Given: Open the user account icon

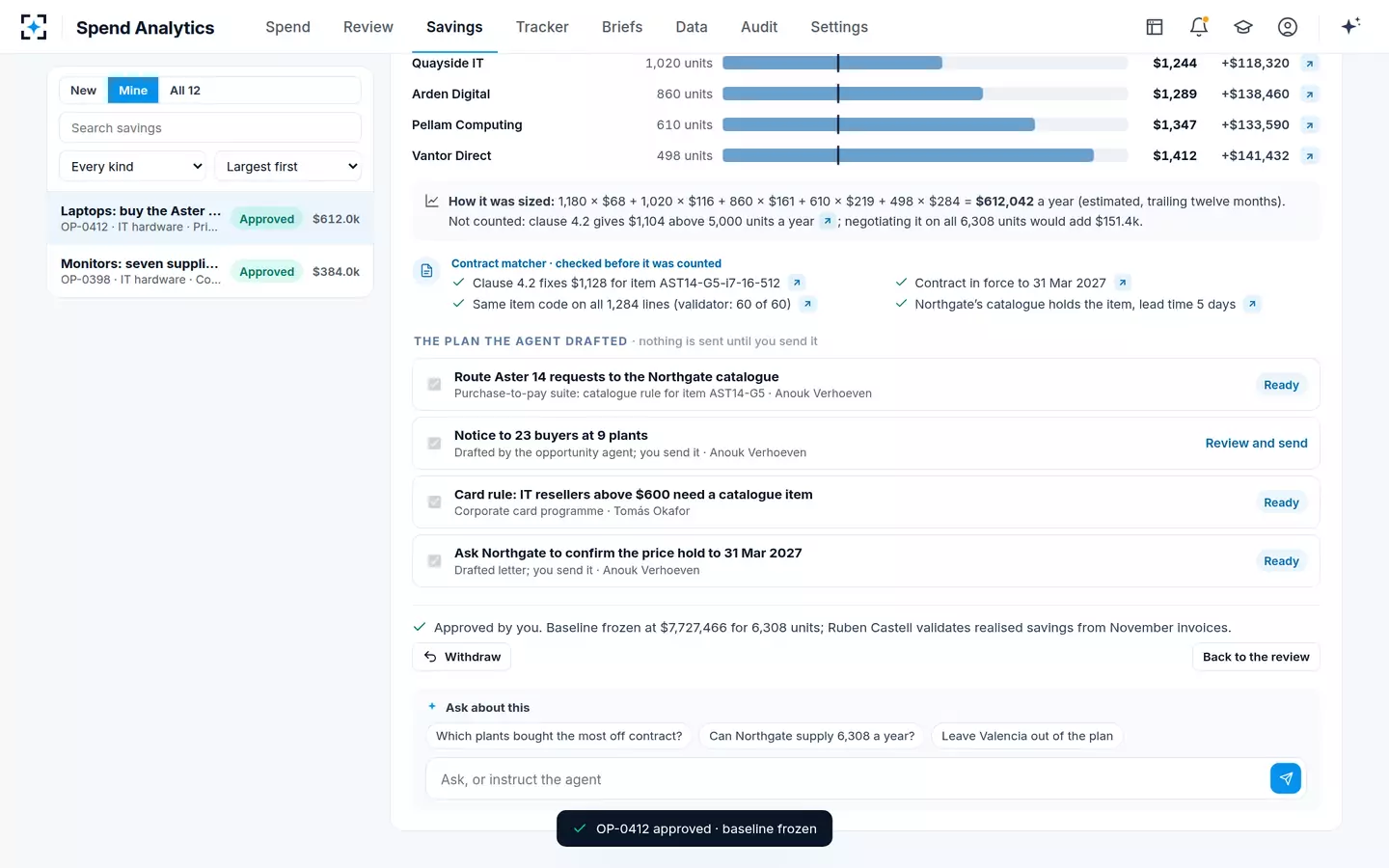Looking at the screenshot, I should [x=1288, y=27].
